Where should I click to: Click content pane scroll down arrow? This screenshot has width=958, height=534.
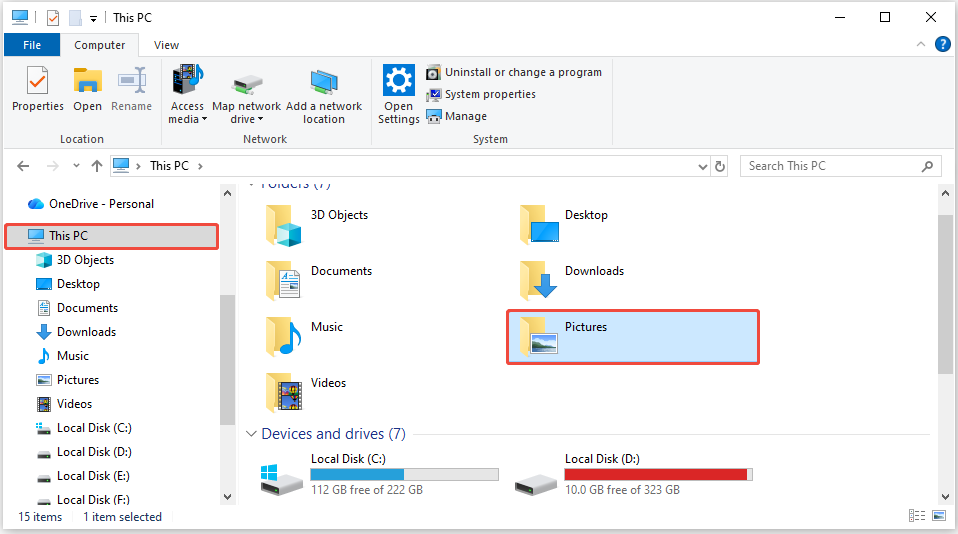945,497
